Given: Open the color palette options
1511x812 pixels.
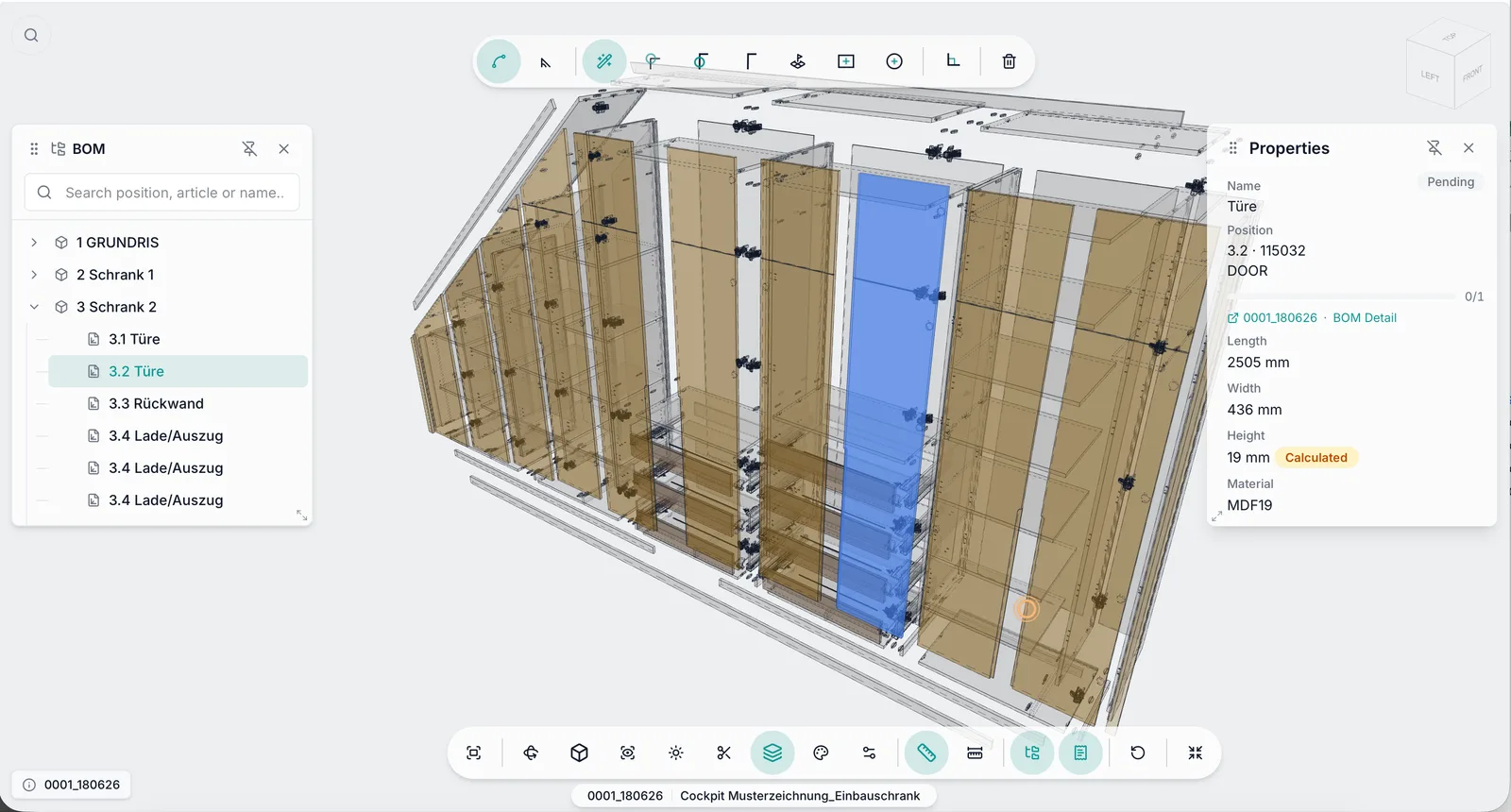Looking at the screenshot, I should tap(821, 753).
